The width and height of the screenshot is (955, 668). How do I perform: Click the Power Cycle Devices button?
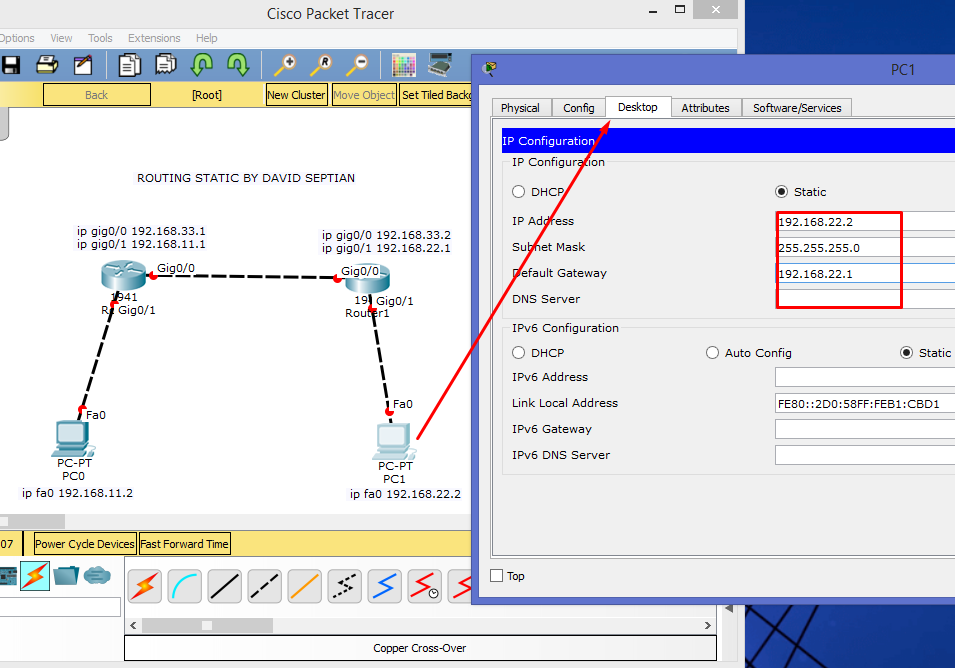pyautogui.click(x=84, y=543)
